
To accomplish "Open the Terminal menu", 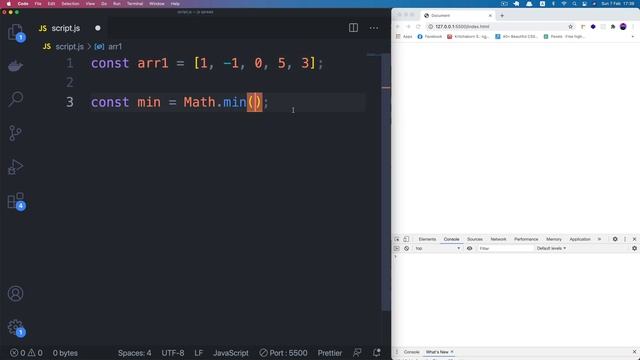I will pos(135,4).
